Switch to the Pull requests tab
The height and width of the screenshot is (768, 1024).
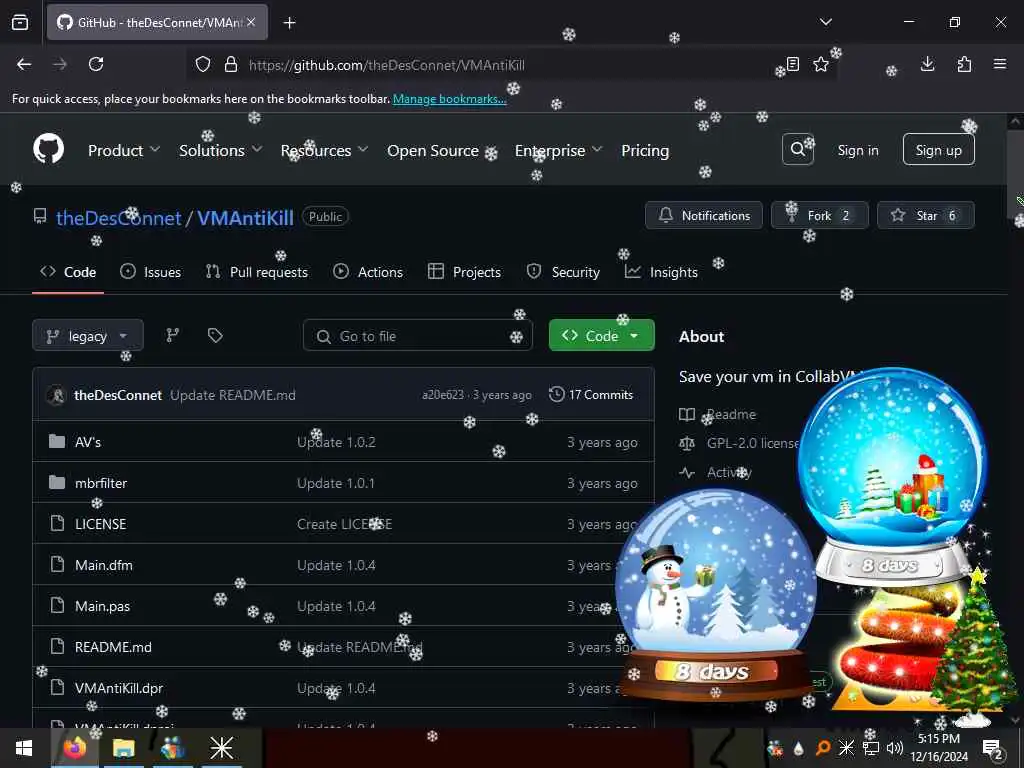click(x=256, y=272)
